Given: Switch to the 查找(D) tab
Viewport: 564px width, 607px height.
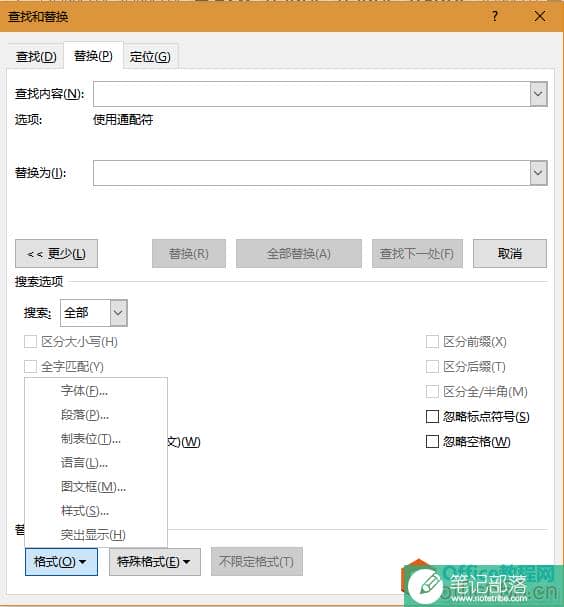Looking at the screenshot, I should coord(36,57).
